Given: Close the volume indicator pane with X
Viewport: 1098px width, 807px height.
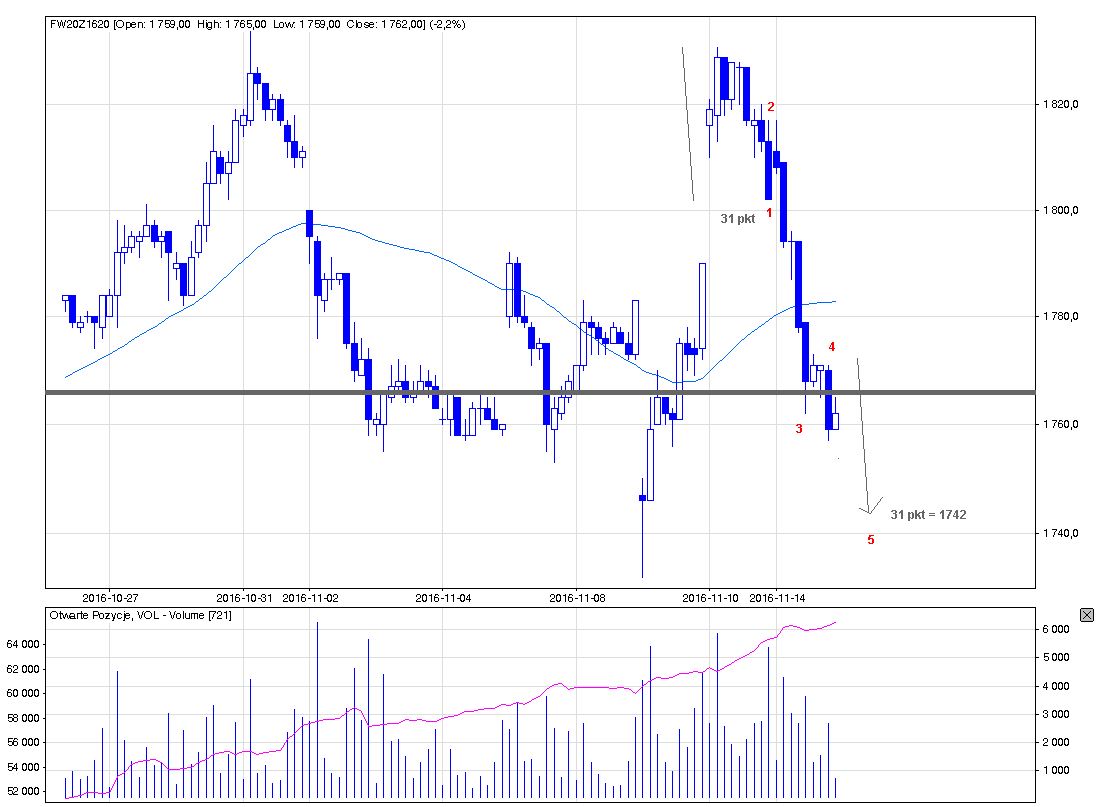Looking at the screenshot, I should [x=1086, y=615].
